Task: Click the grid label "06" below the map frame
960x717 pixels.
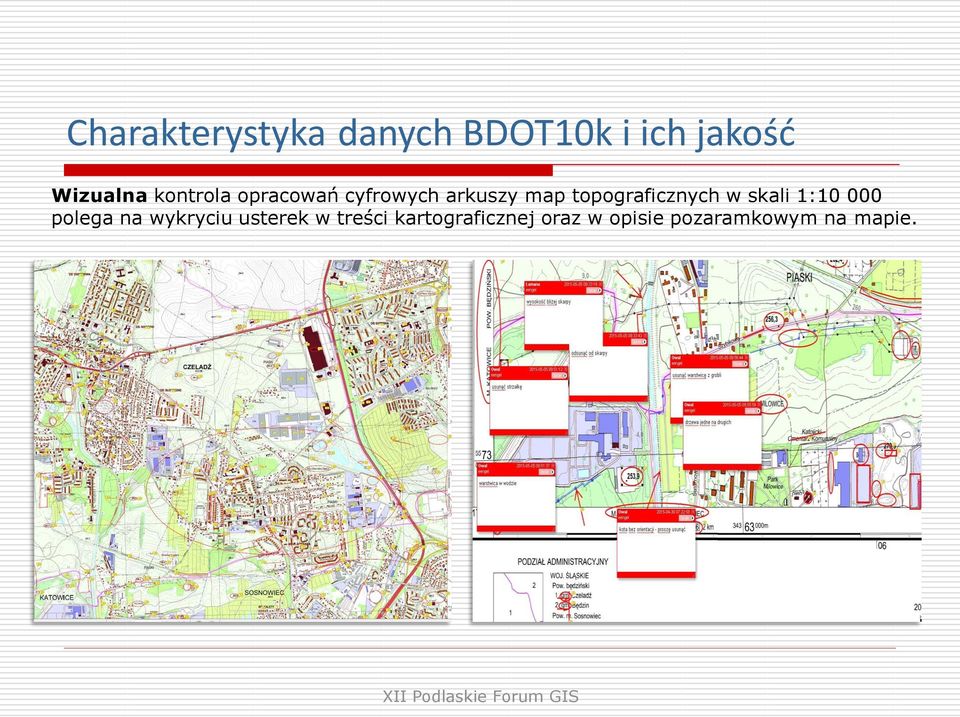Action: pos(882,546)
